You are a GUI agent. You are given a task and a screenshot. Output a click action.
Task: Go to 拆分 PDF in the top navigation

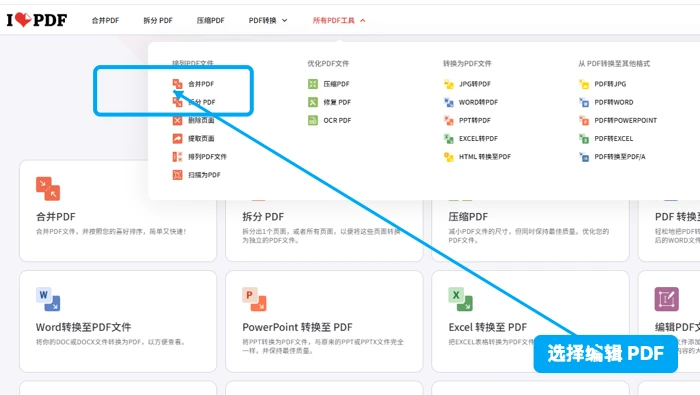tap(158, 21)
